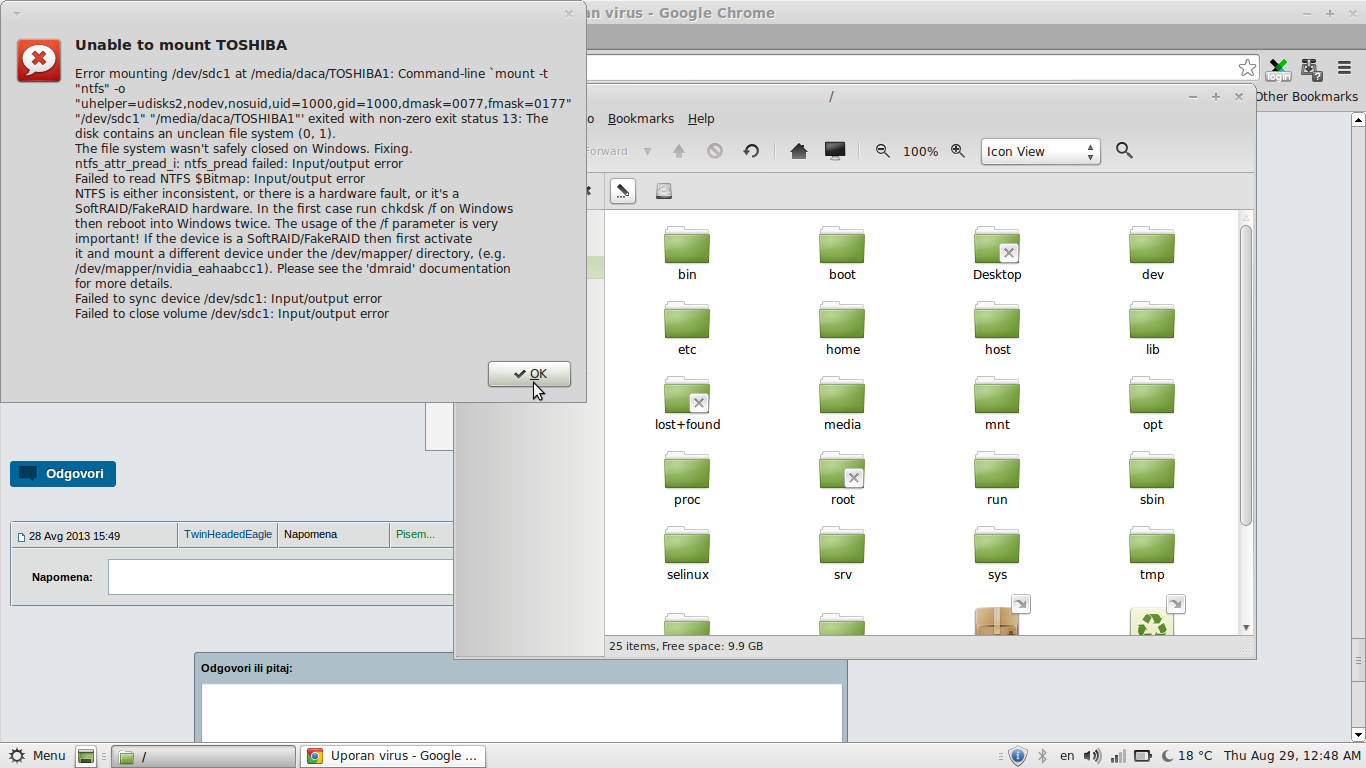Image resolution: width=1366 pixels, height=768 pixels.
Task: Click the show desktop icon in the panel
Action: pyautogui.click(x=87, y=756)
